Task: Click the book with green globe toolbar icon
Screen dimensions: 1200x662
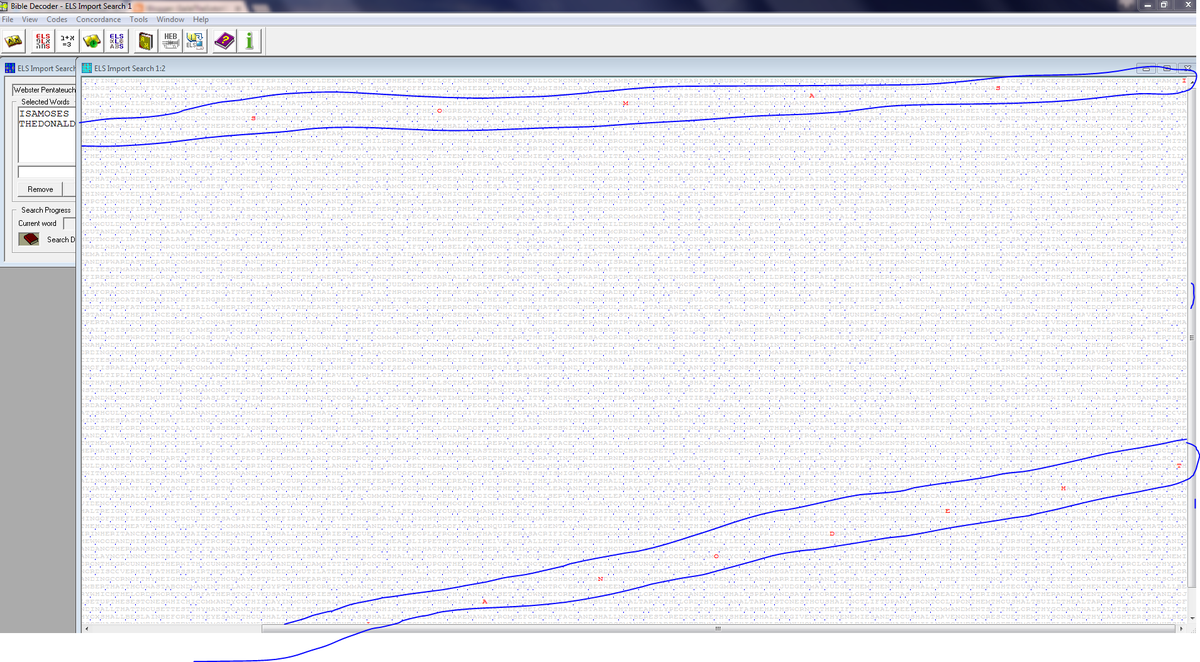Action: (92, 41)
